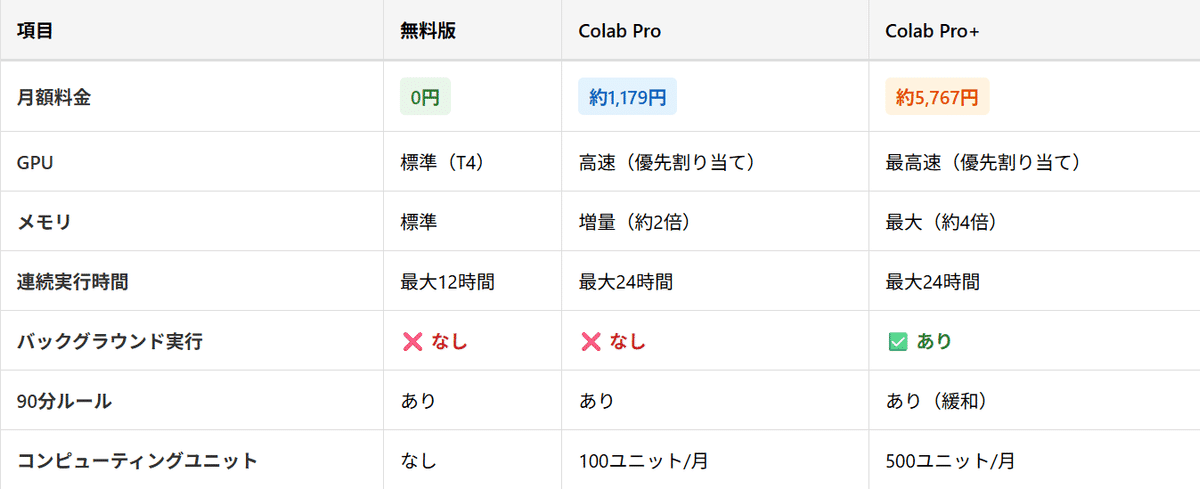
Task: Click the red cross icon under Colab Pro
Action: [590, 342]
